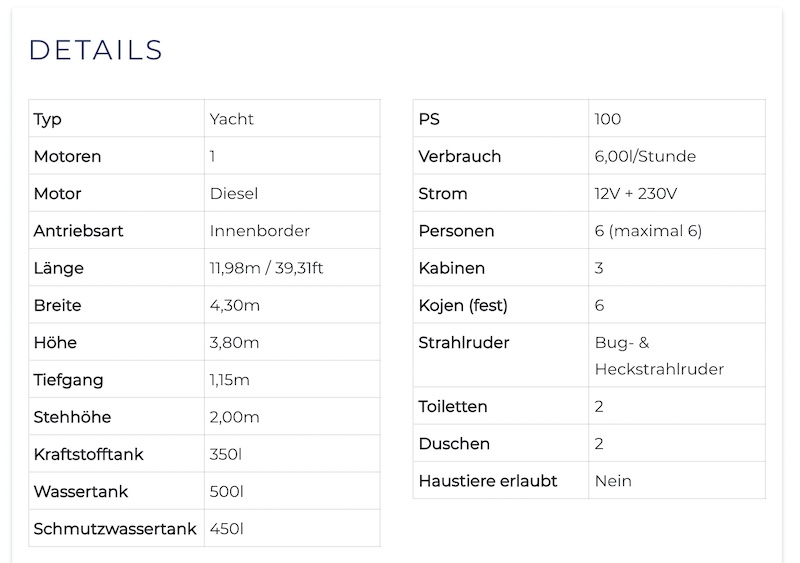Click the Wassertank label
Screen dimensions: 800x563
(x=81, y=492)
